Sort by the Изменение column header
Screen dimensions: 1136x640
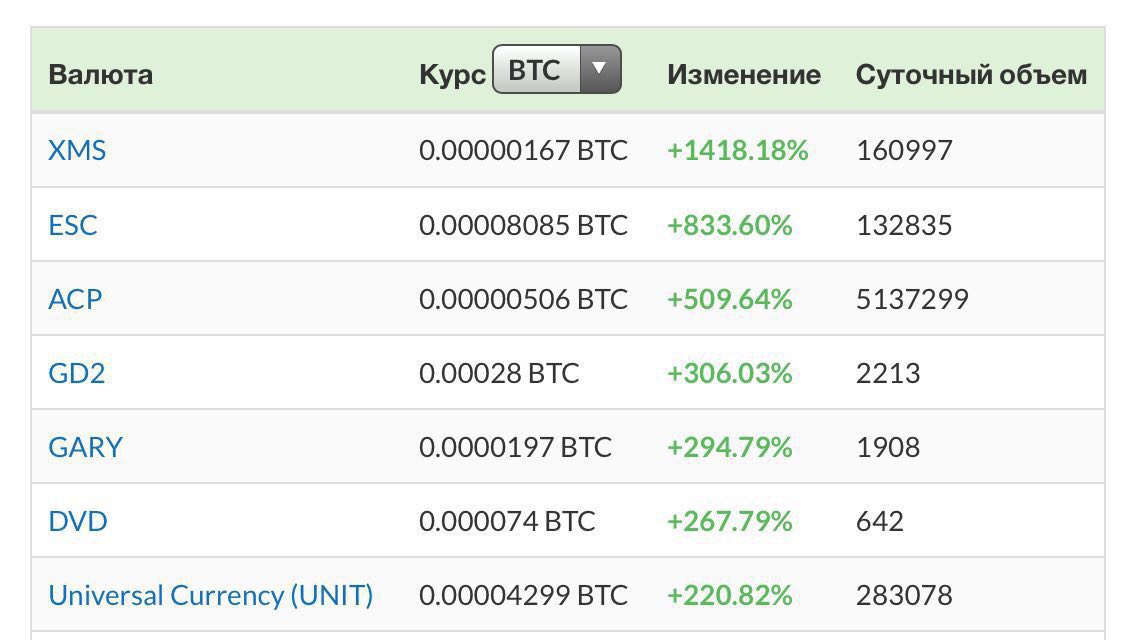[744, 75]
